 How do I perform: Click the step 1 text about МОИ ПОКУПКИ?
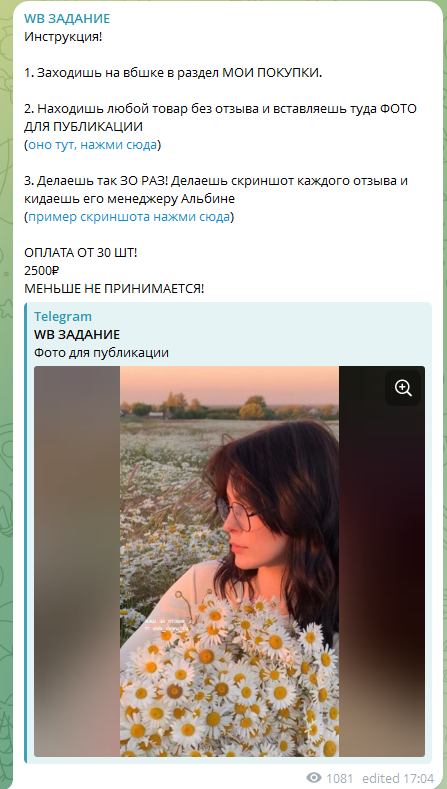[x=173, y=73]
